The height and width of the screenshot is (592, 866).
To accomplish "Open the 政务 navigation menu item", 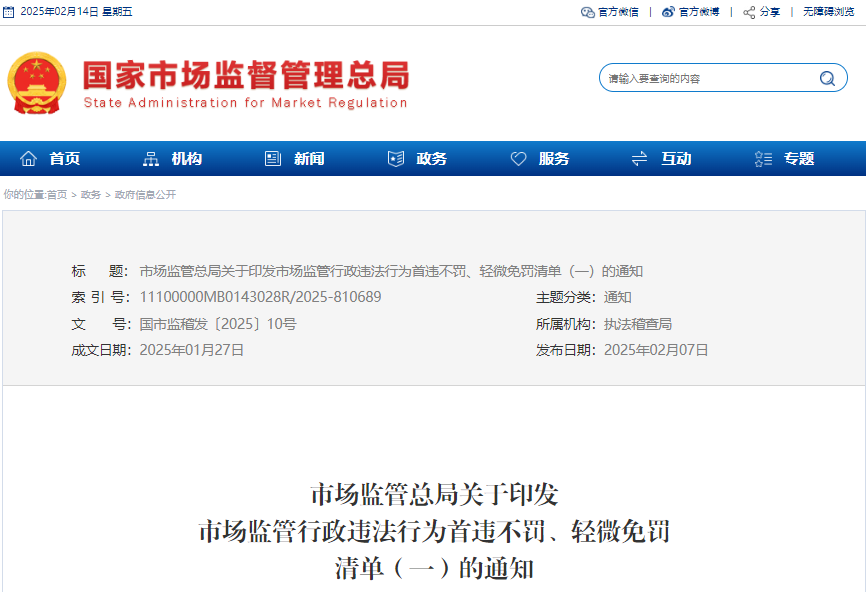I will point(432,159).
